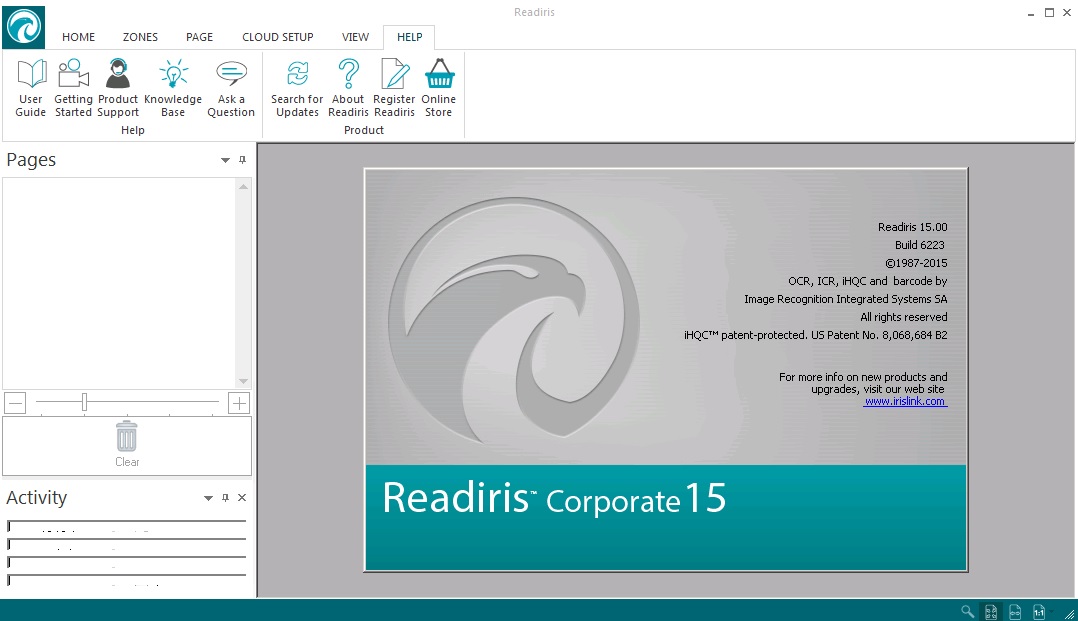Open the zoom dropdown next to 1:1 icon
Viewport: 1078px width, 621px height.
tap(1051, 611)
